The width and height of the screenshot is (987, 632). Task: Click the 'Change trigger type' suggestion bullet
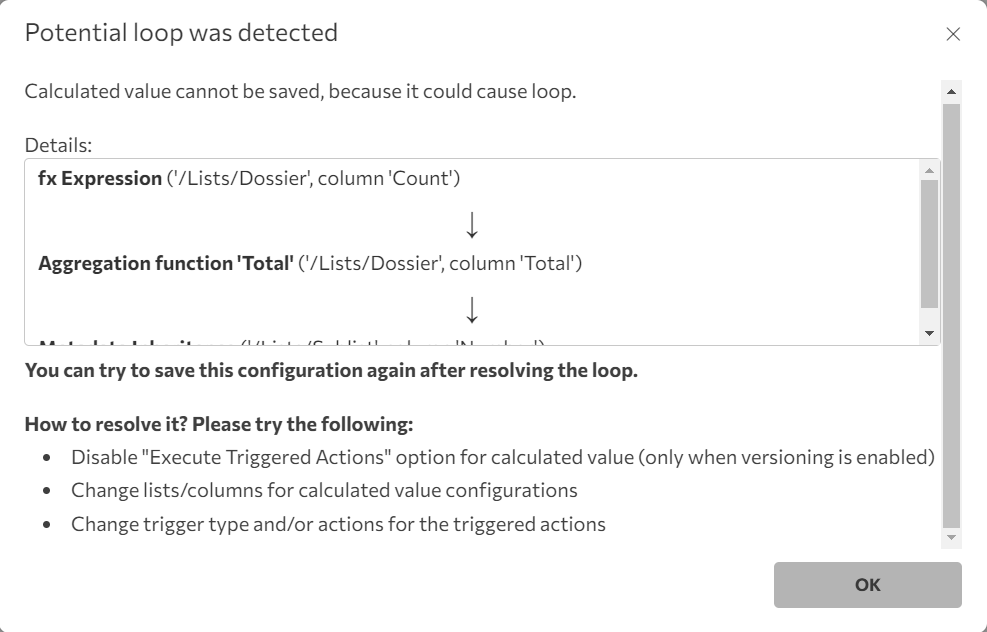338,524
